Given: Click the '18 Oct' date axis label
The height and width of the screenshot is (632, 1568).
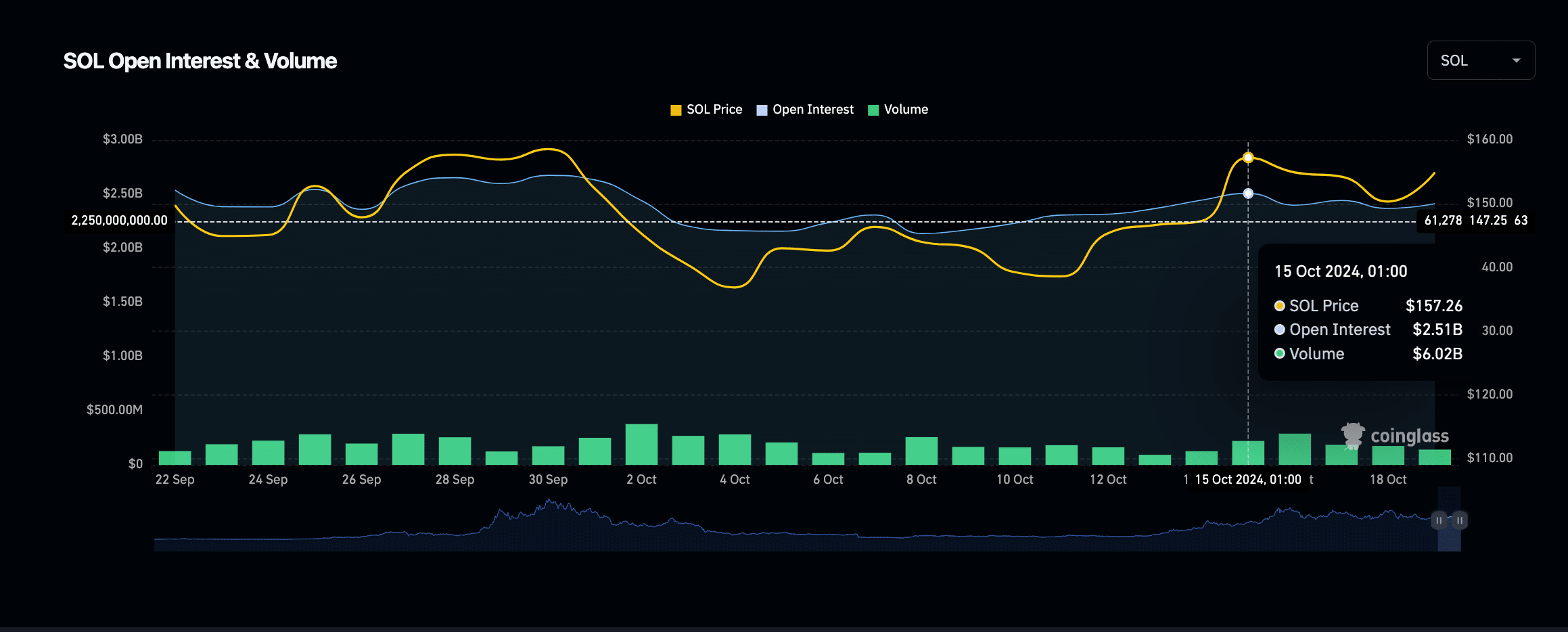Looking at the screenshot, I should click(1388, 480).
